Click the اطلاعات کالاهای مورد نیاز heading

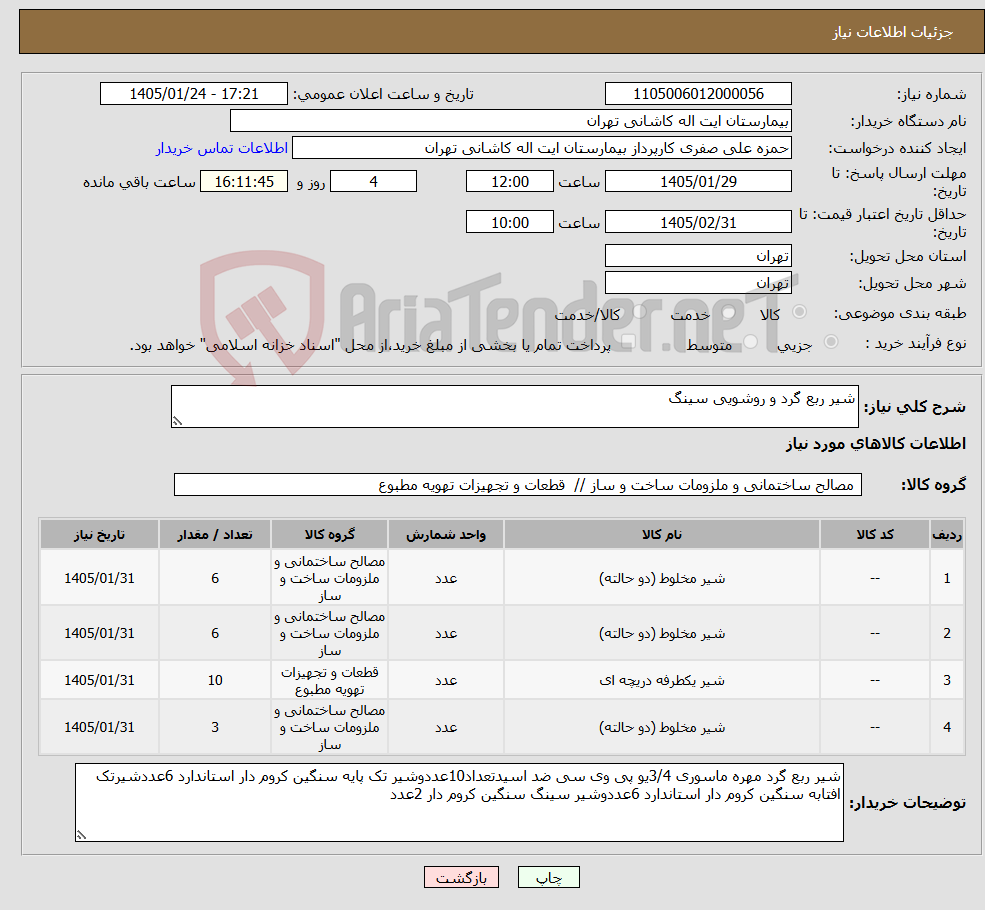pos(876,444)
